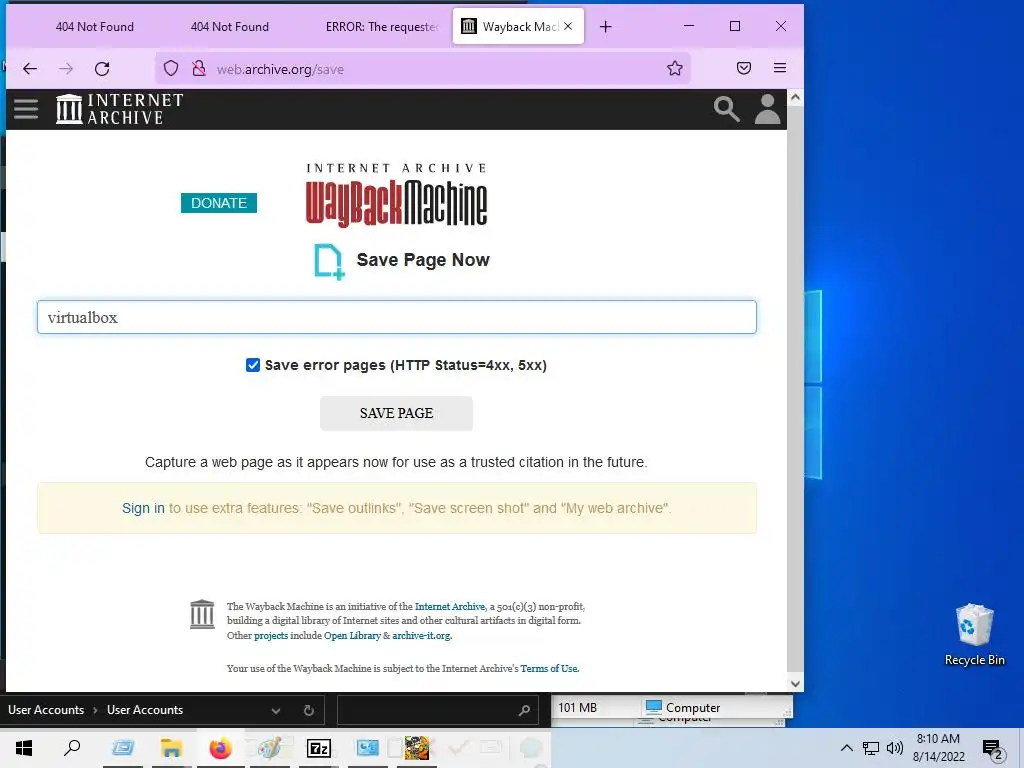
Task: Switch to Firefox in the taskbar
Action: pyautogui.click(x=220, y=748)
